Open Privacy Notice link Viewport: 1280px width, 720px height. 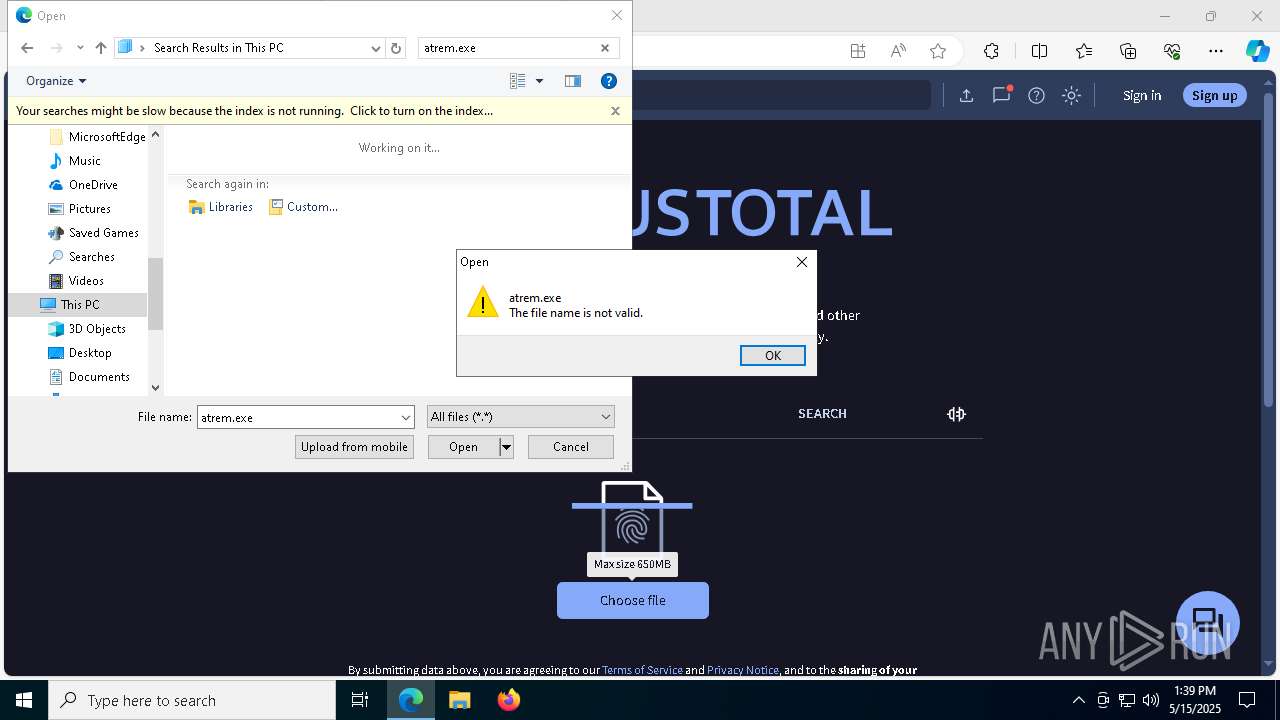743,670
